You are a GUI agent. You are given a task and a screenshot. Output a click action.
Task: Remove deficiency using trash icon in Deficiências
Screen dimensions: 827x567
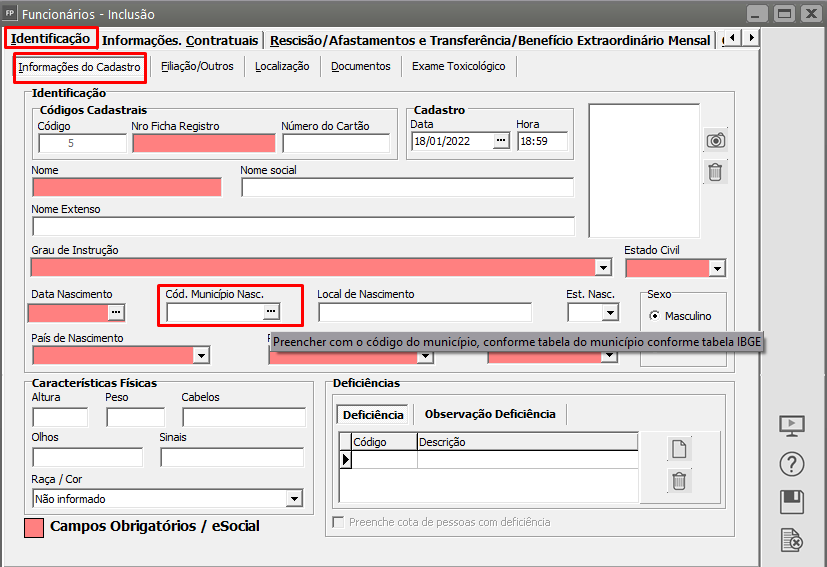pos(679,481)
